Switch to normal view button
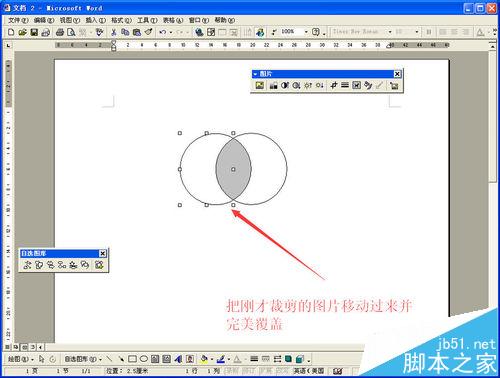 [x=7, y=347]
